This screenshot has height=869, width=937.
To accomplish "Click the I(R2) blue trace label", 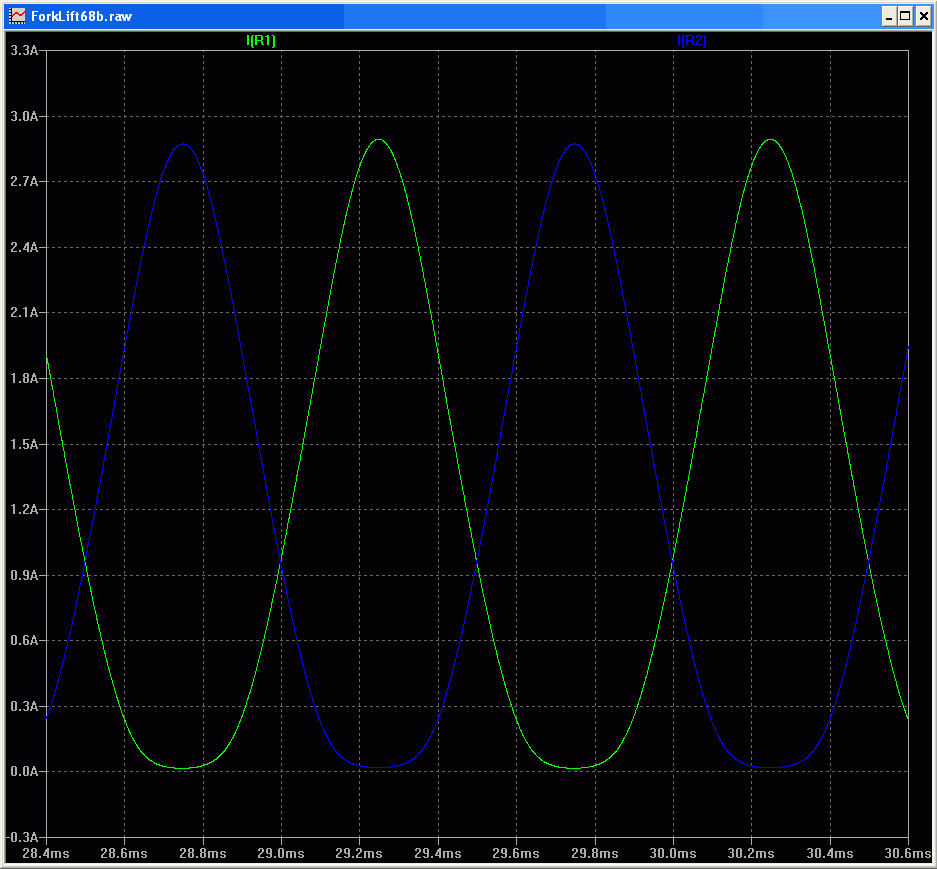I will [691, 41].
